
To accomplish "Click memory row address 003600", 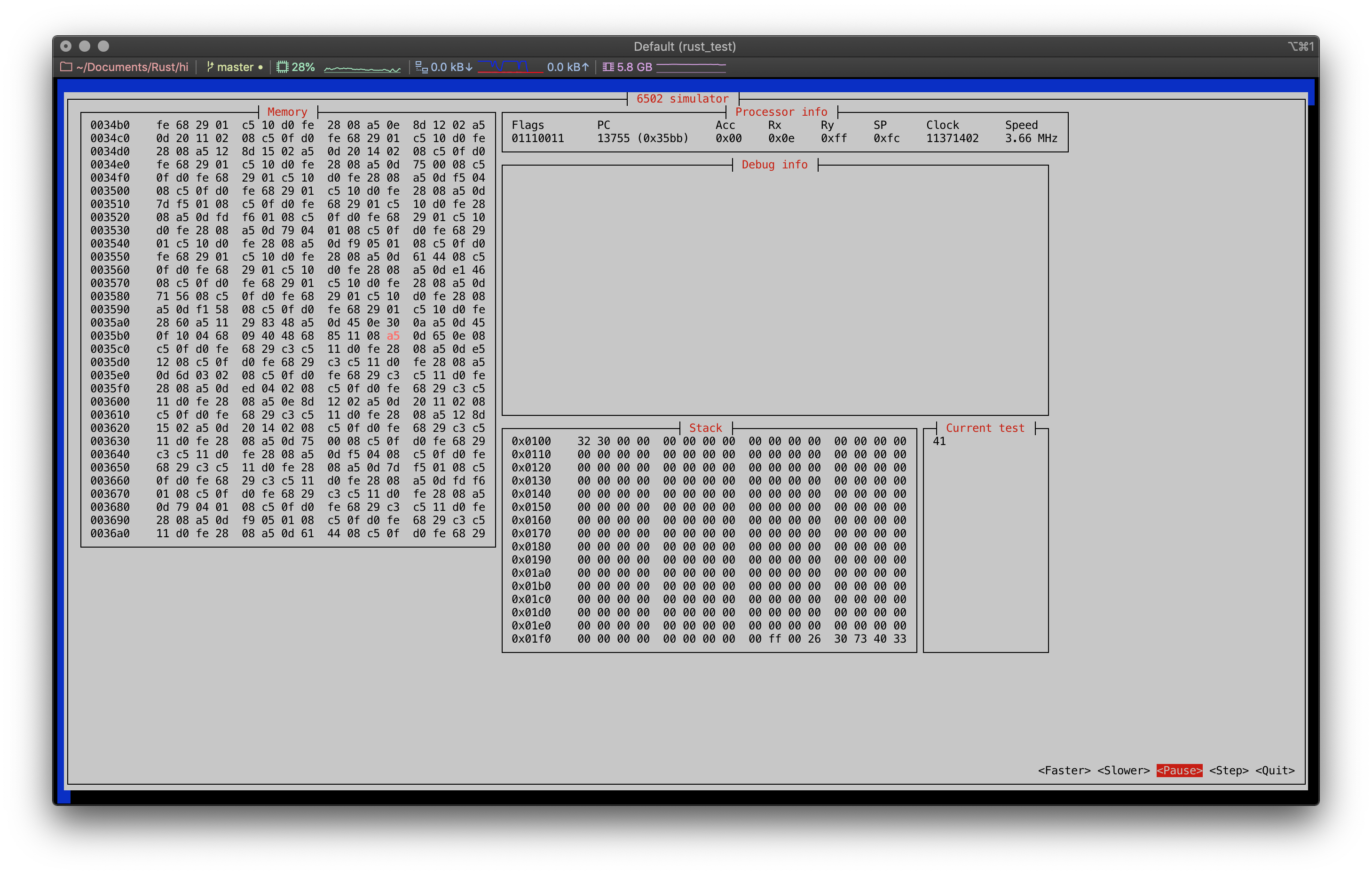I will (x=110, y=401).
